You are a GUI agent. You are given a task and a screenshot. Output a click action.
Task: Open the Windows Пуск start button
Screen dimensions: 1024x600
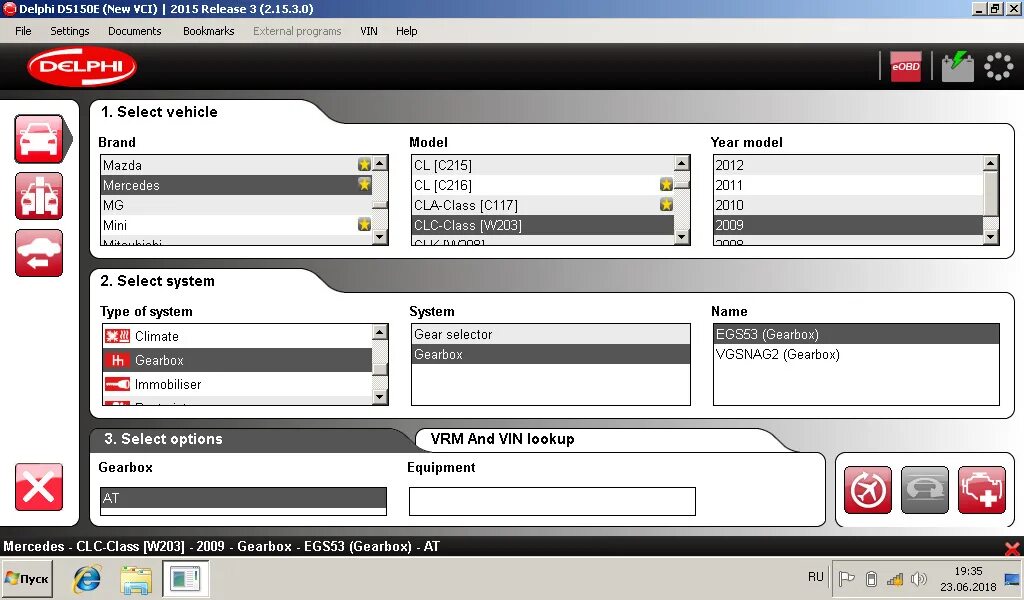click(27, 578)
